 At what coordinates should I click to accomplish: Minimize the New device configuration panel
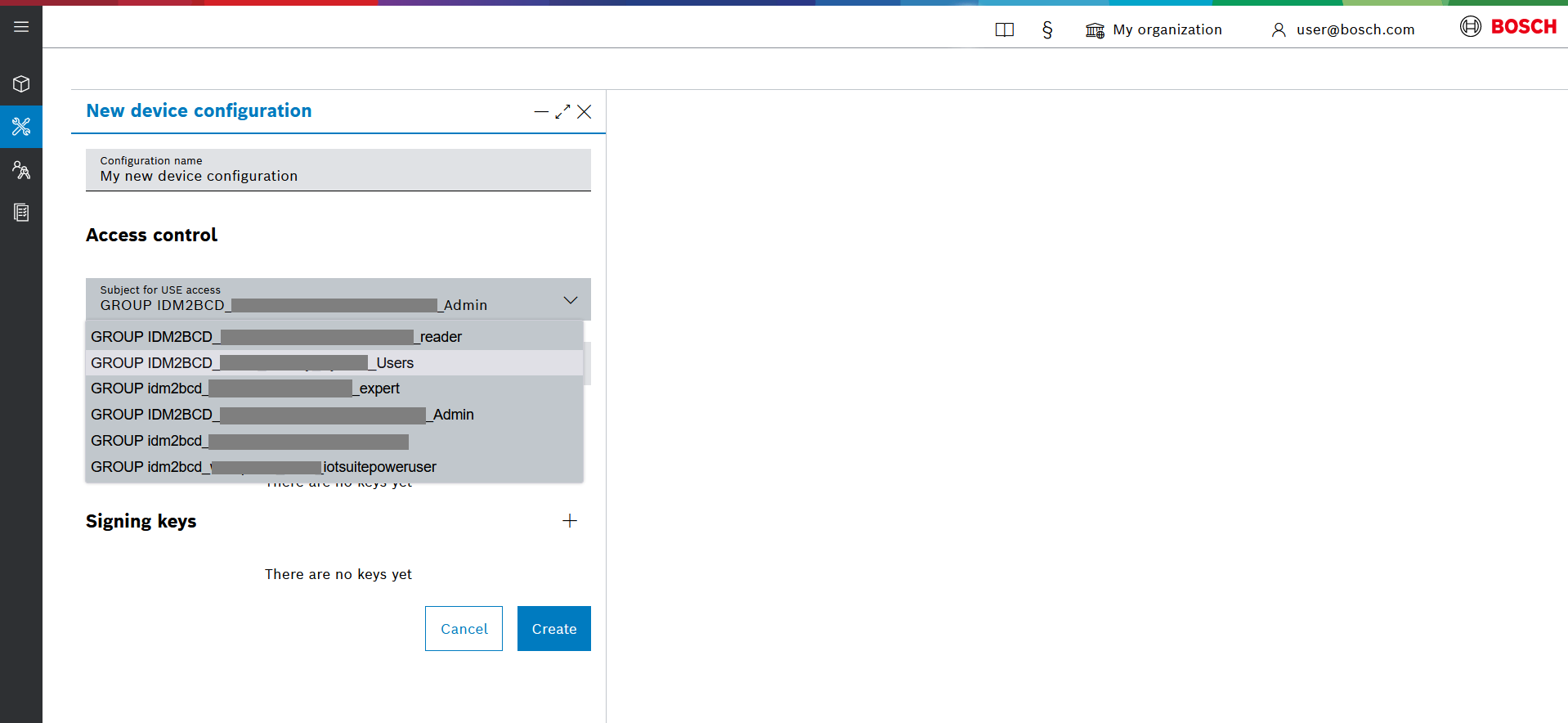point(540,112)
